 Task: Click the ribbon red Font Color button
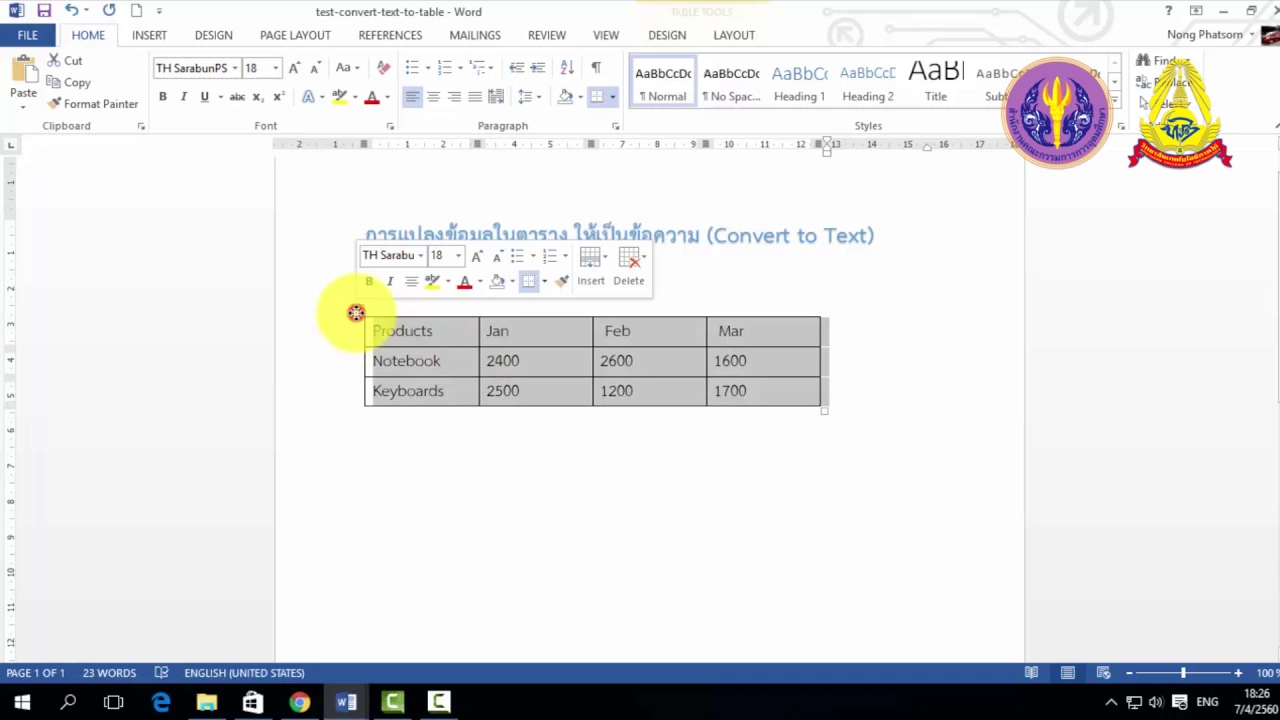click(x=371, y=97)
